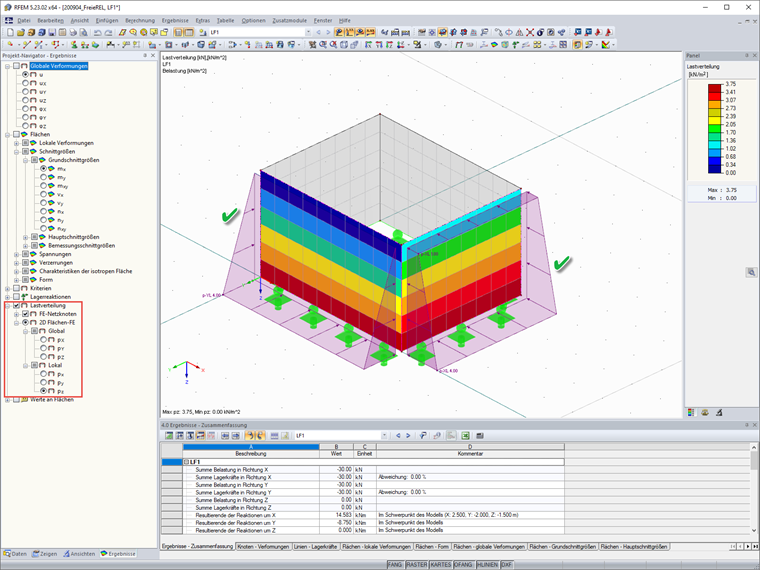
Task: Click the filter icon in Panel bottom
Action: [719, 412]
